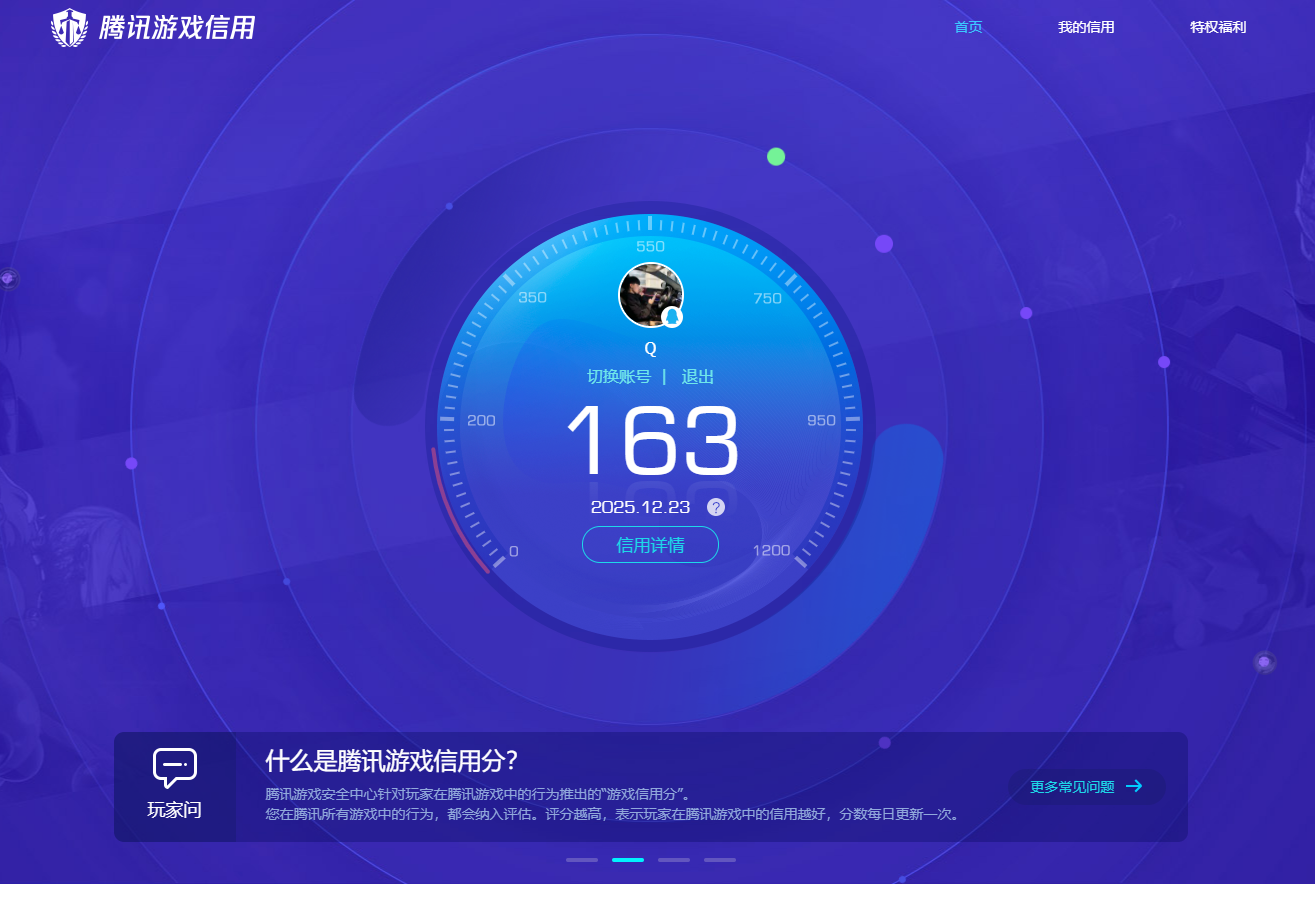
Task: Click the 切换账号 link
Action: click(617, 377)
